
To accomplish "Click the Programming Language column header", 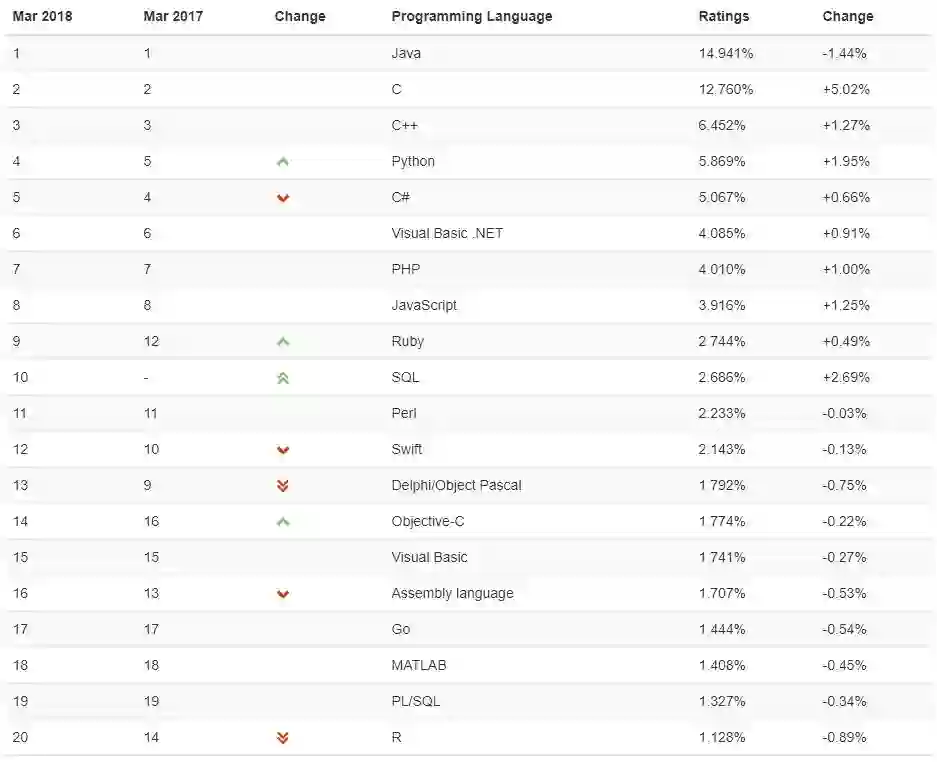I will point(471,16).
